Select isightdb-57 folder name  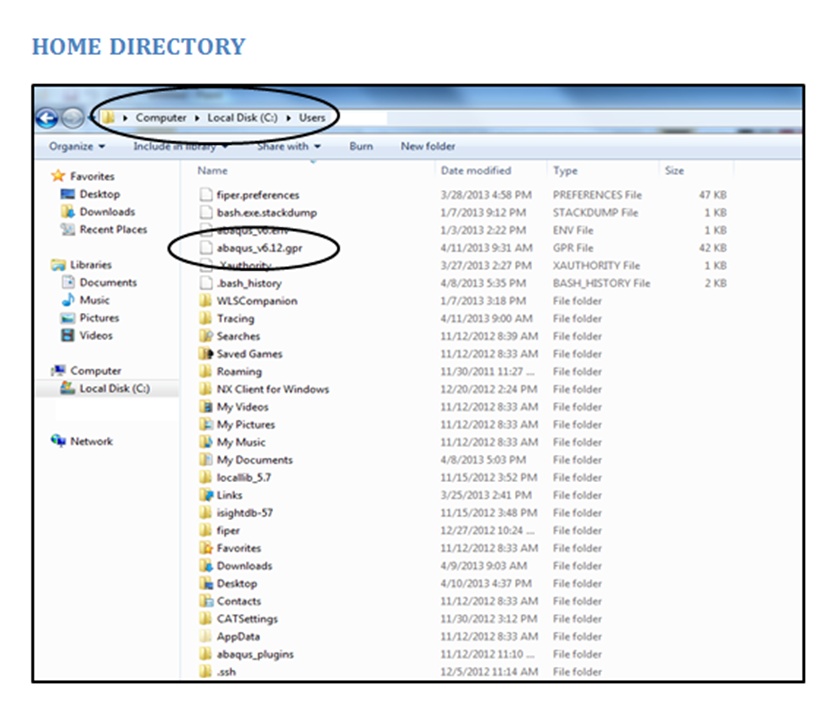245,512
